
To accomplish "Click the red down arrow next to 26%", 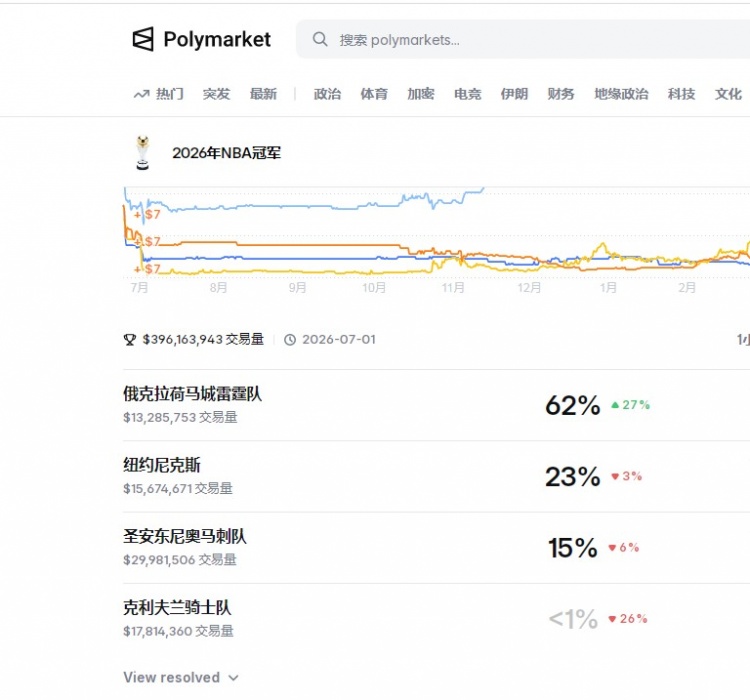I will point(612,619).
